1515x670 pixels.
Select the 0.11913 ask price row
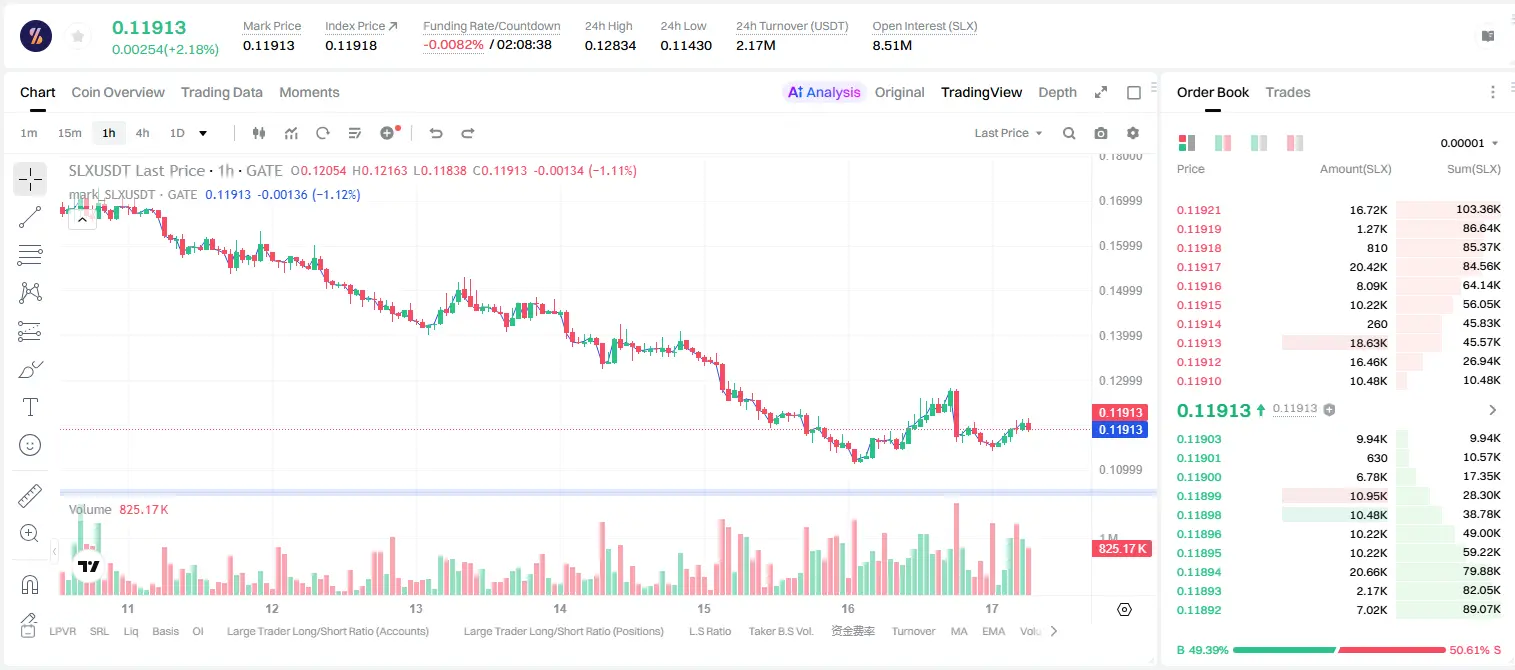[x=1339, y=343]
